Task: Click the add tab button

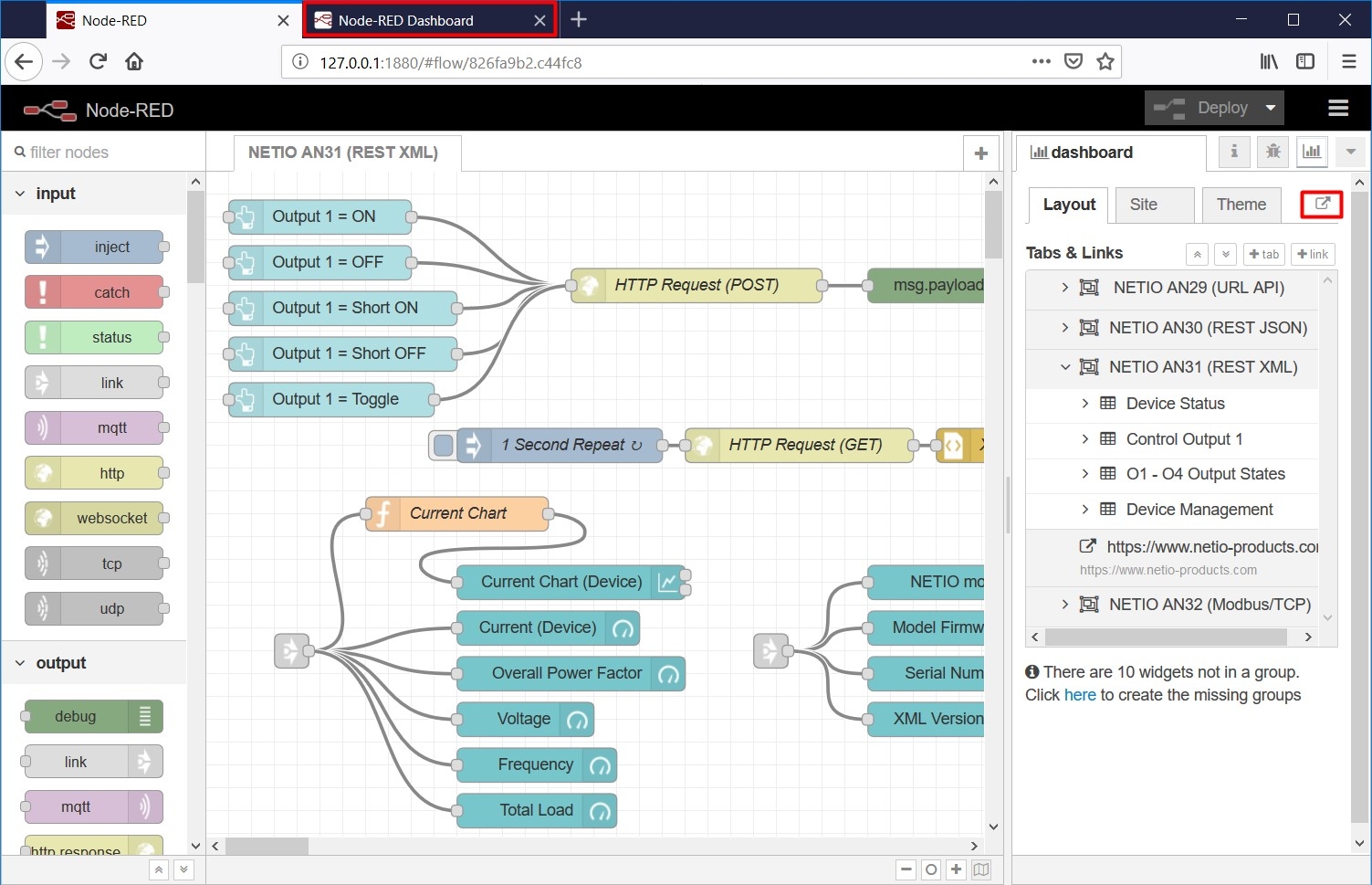Action: click(1264, 254)
